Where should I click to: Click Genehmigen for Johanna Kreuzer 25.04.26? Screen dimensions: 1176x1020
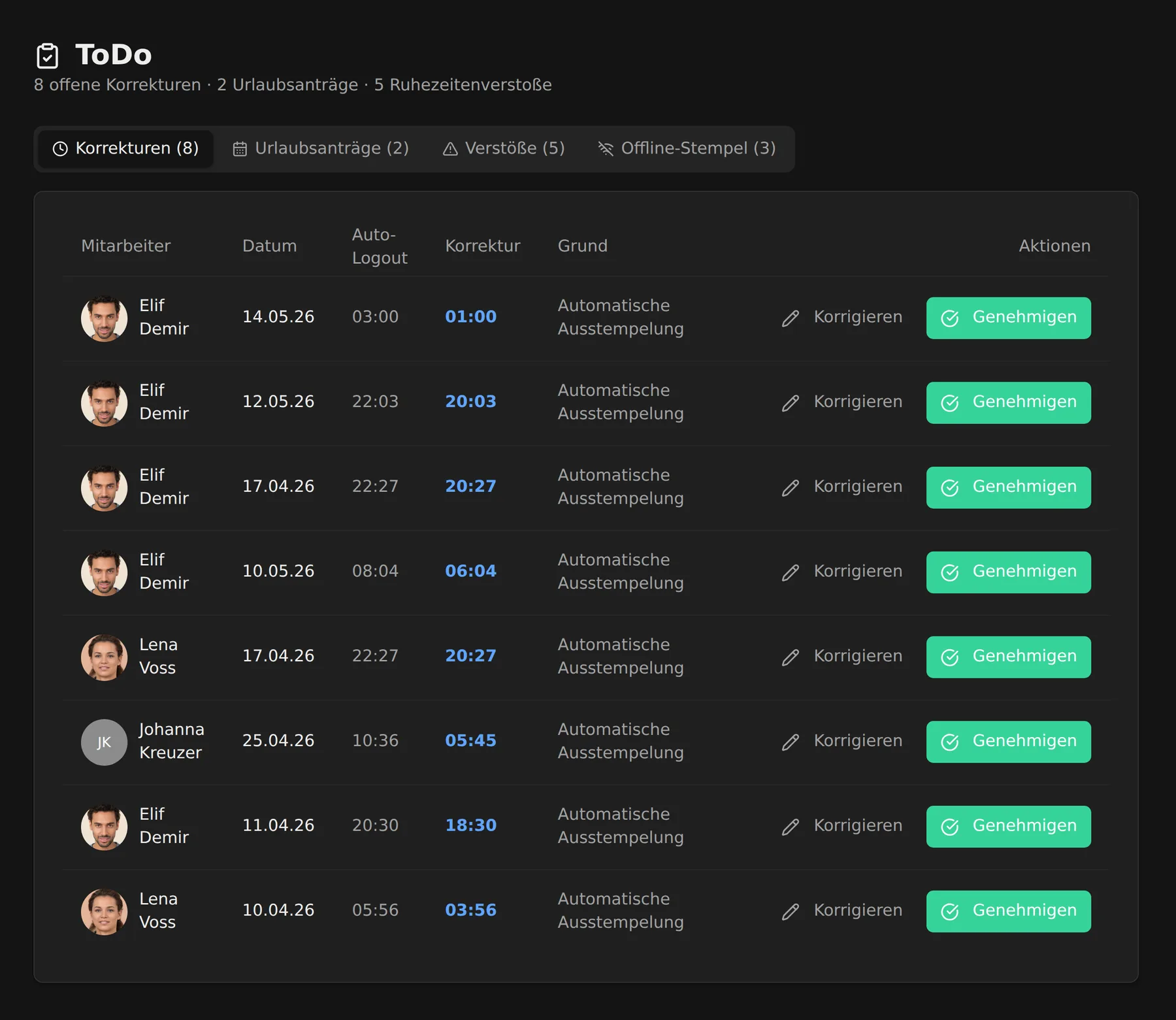[x=1008, y=742]
